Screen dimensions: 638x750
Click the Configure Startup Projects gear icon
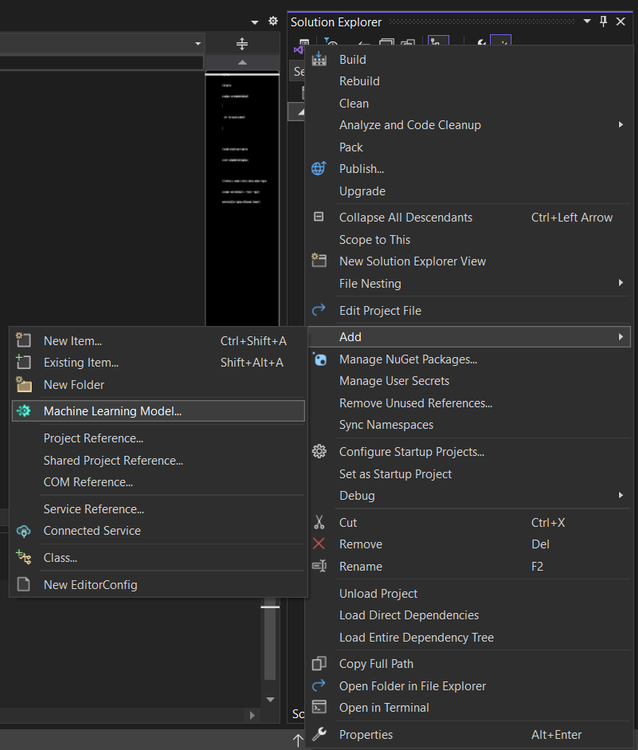(x=319, y=452)
